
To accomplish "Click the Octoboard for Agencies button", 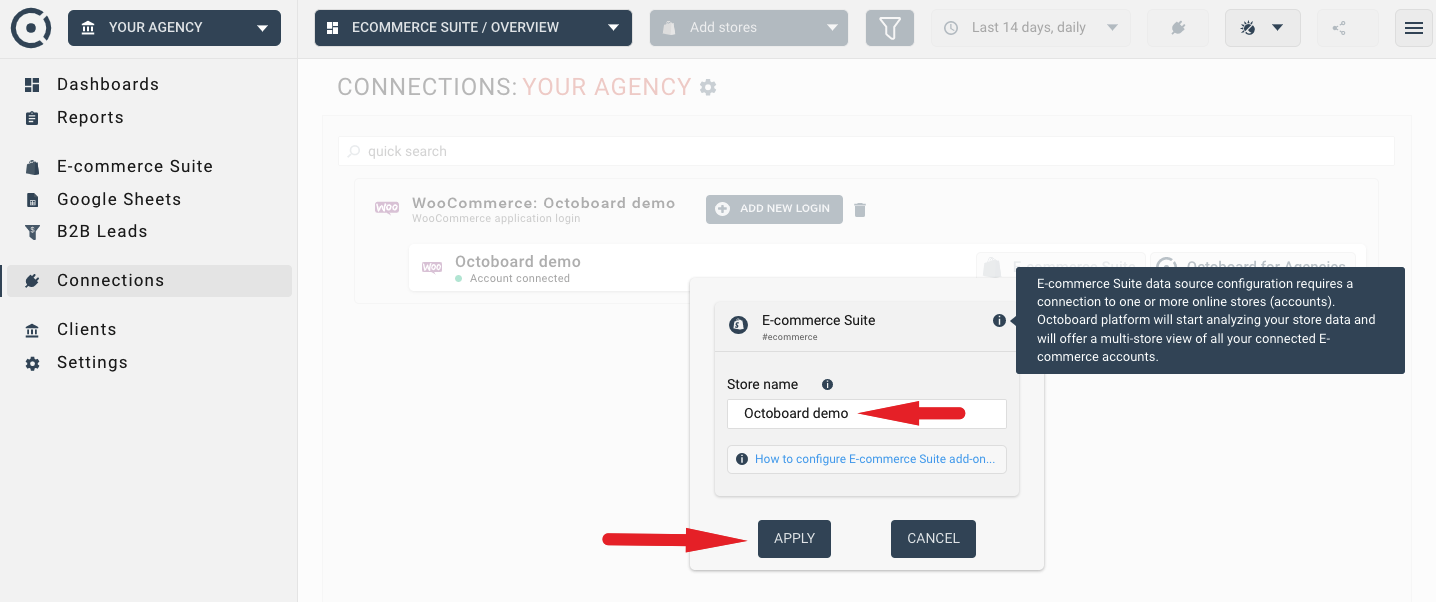I will [1252, 268].
